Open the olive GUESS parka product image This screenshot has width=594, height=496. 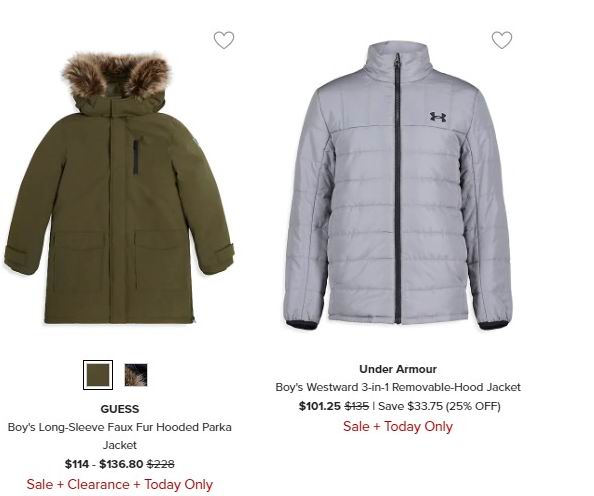point(119,188)
